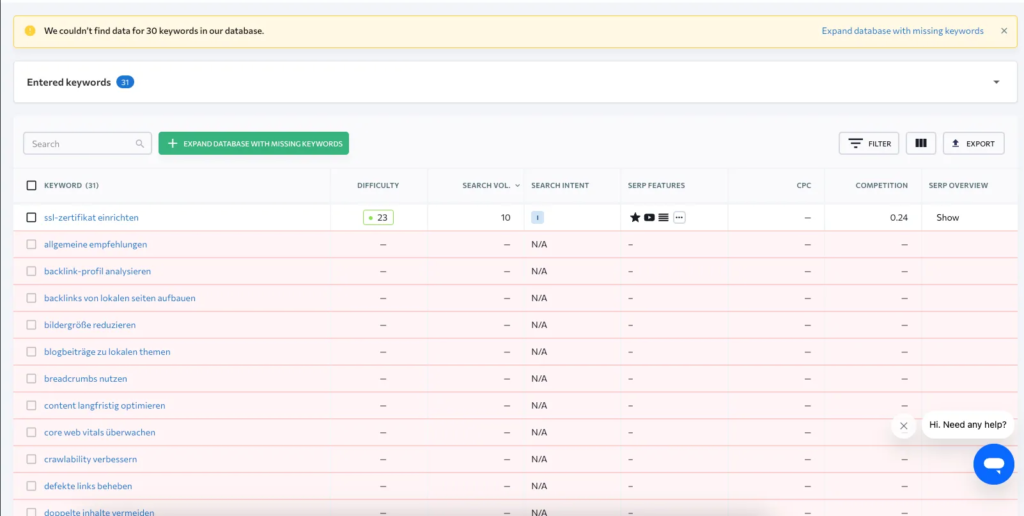Click the CPC column header

tap(803, 185)
